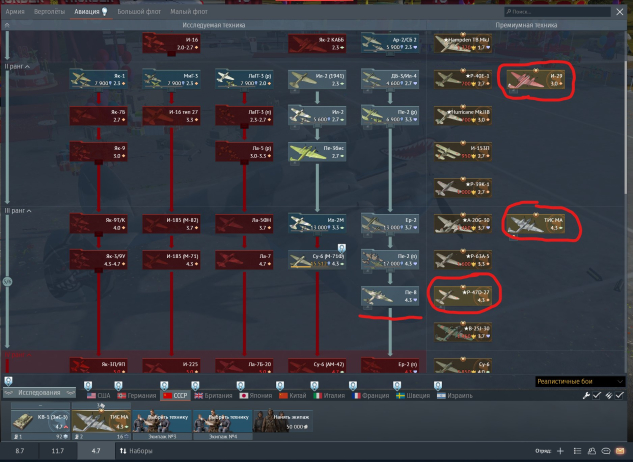Open the Як-1 fighter card
Image resolution: width=633 pixels, height=462 pixels.
[98, 80]
